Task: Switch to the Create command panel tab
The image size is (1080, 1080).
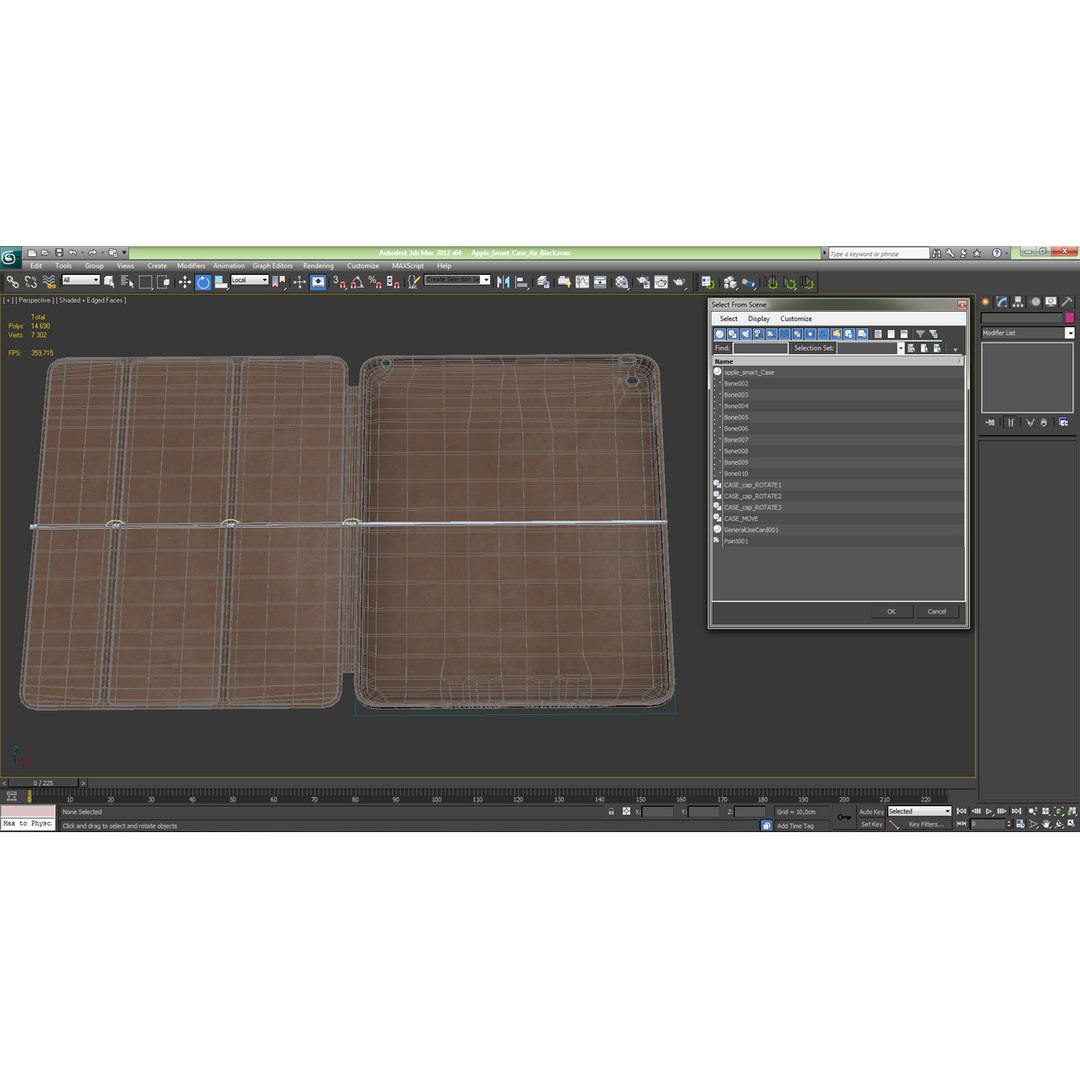Action: pyautogui.click(x=986, y=302)
